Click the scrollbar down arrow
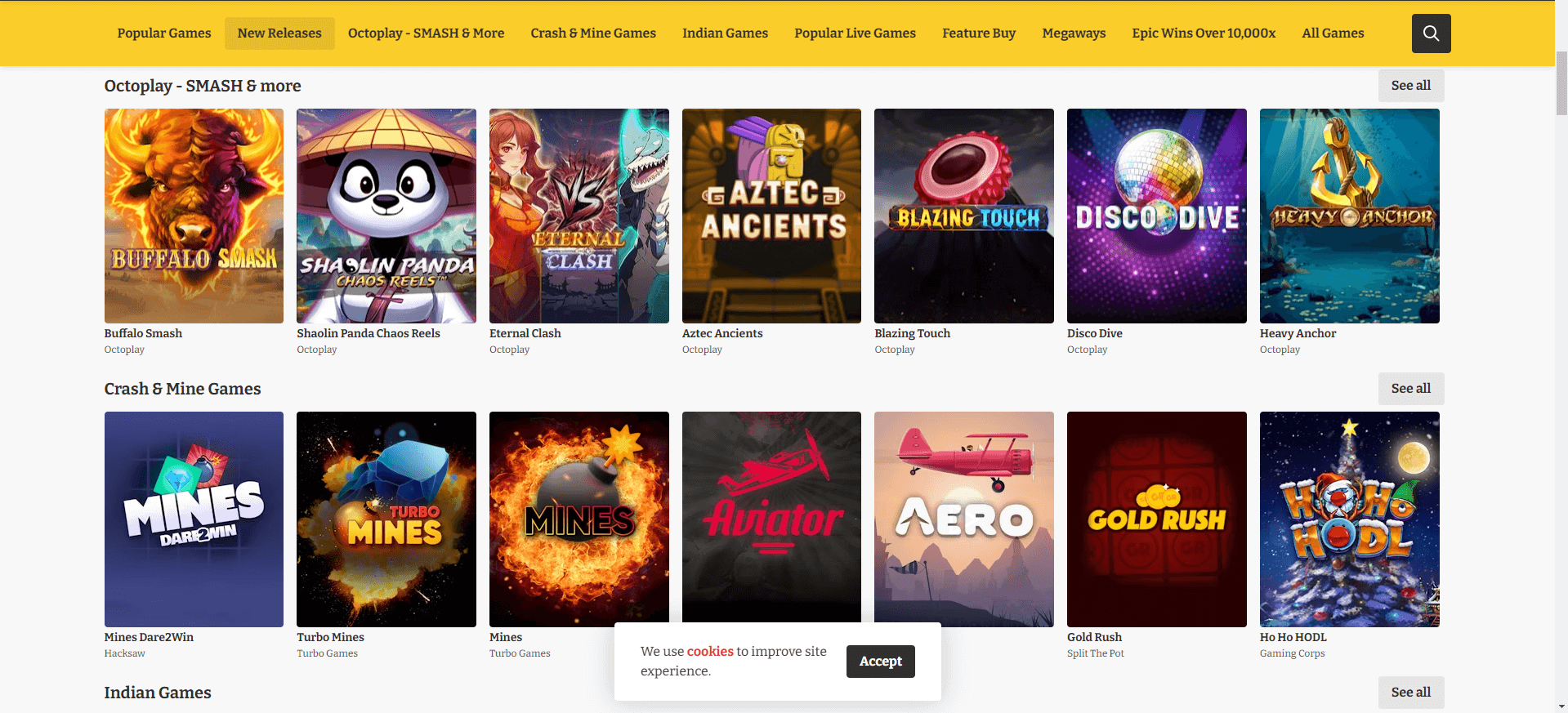1568x713 pixels. click(x=1561, y=706)
